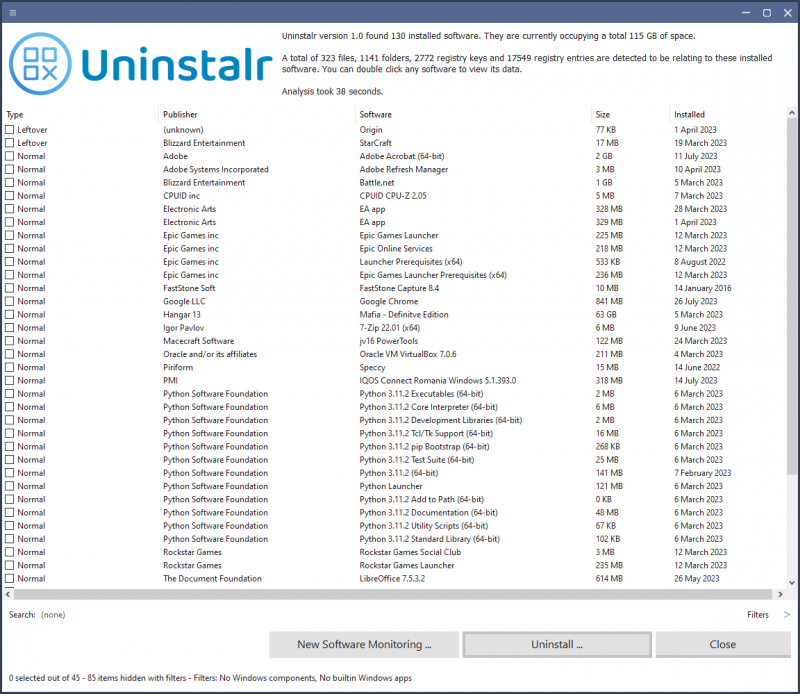
Task: Check Battle.net for uninstallation
Action: pyautogui.click(x=10, y=182)
